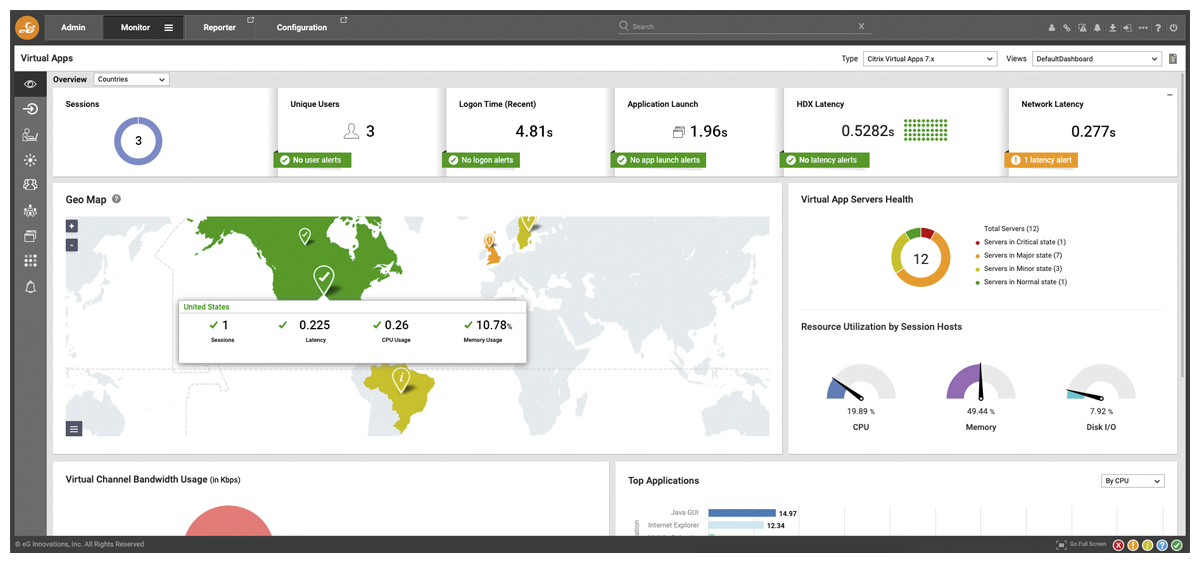This screenshot has height=562, width=1200.
Task: Click the document icon beside Views dropdown
Action: pos(1173,59)
